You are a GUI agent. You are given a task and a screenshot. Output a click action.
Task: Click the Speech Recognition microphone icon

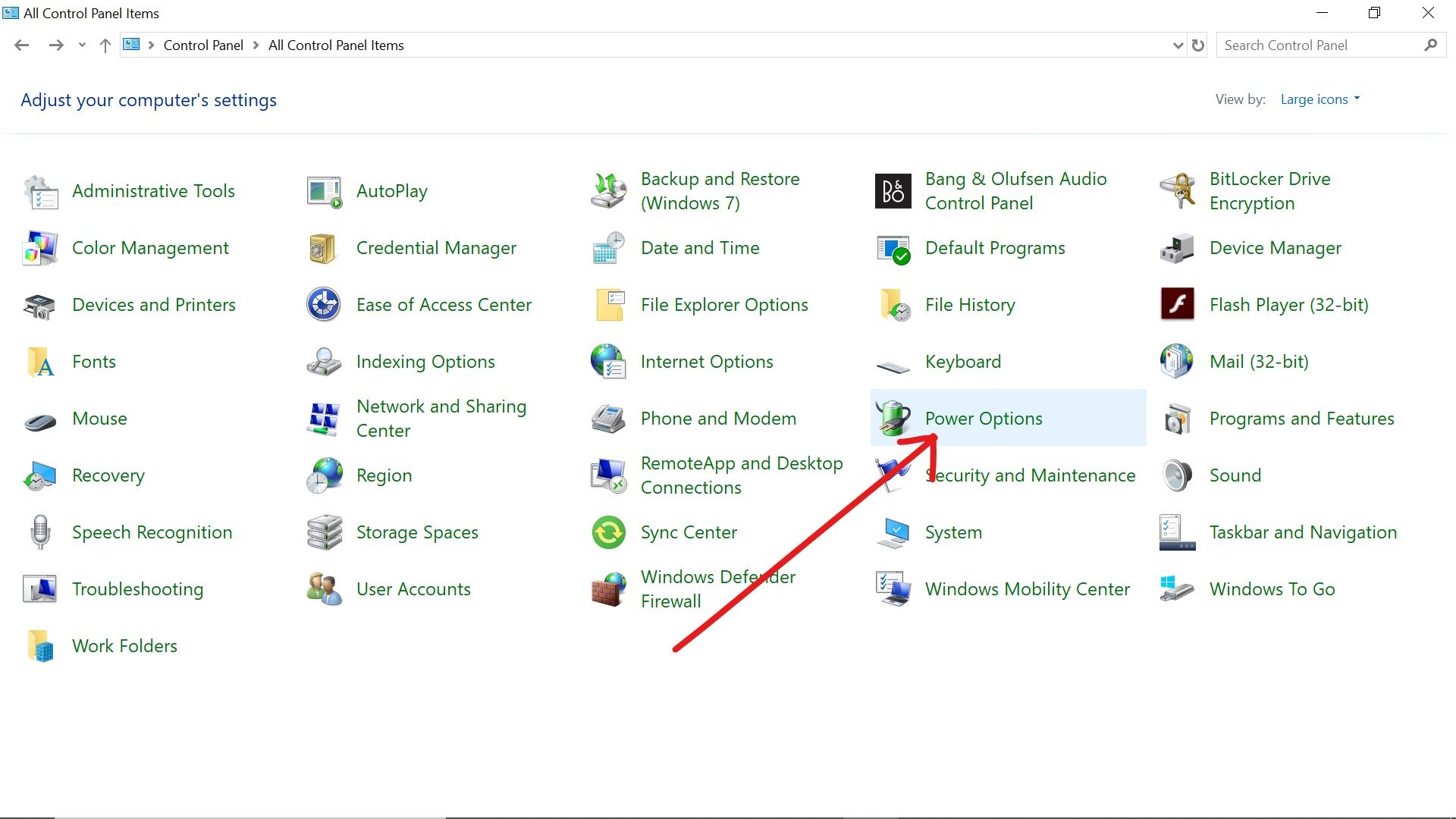[x=40, y=532]
